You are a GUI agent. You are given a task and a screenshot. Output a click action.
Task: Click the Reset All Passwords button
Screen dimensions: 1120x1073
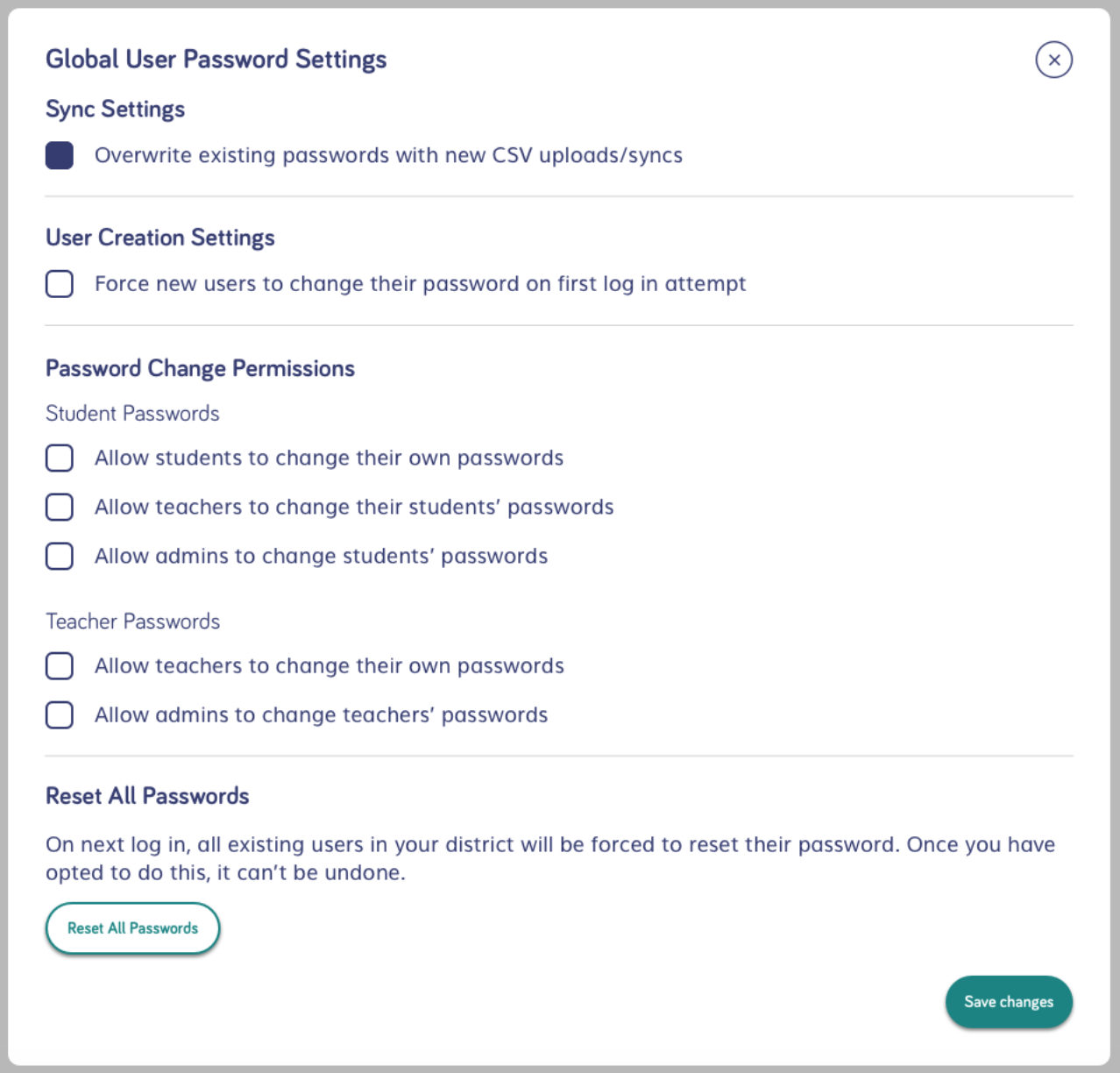tap(132, 928)
